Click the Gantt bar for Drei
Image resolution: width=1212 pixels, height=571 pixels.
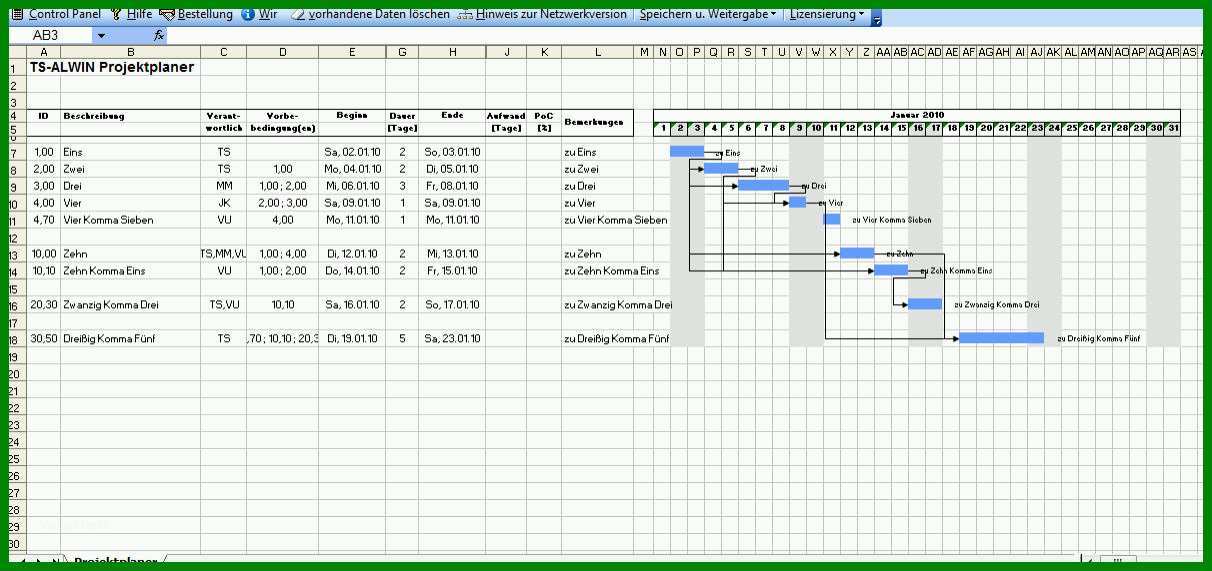pos(763,185)
